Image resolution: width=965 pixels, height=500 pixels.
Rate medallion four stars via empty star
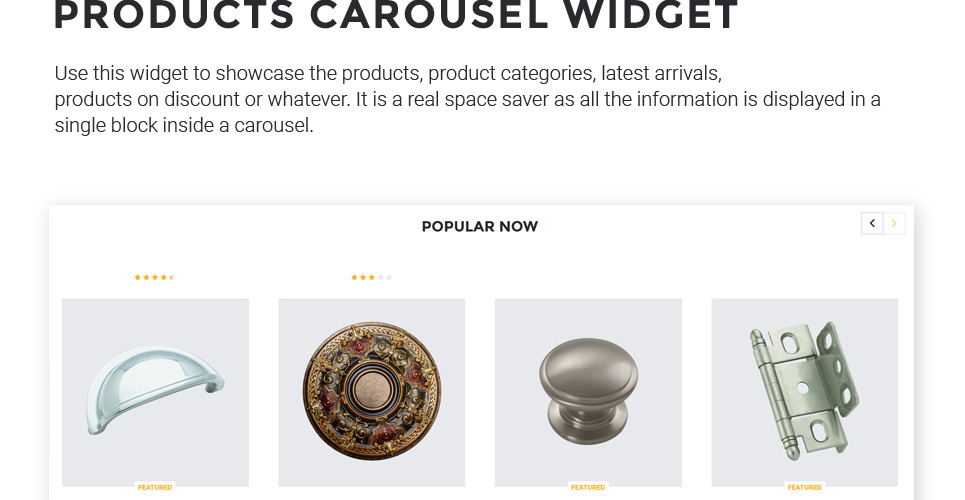380,277
